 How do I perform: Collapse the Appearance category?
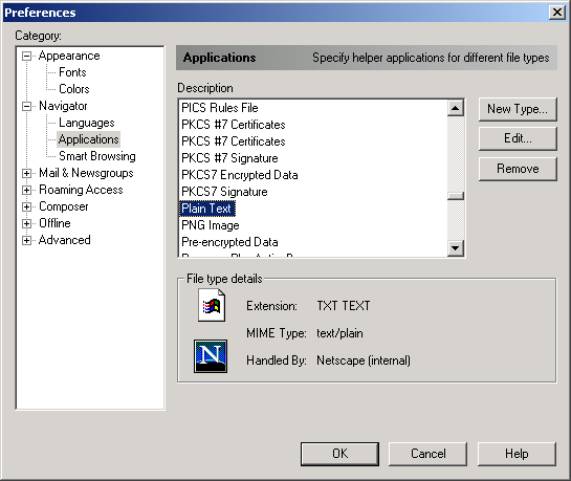coord(27,56)
